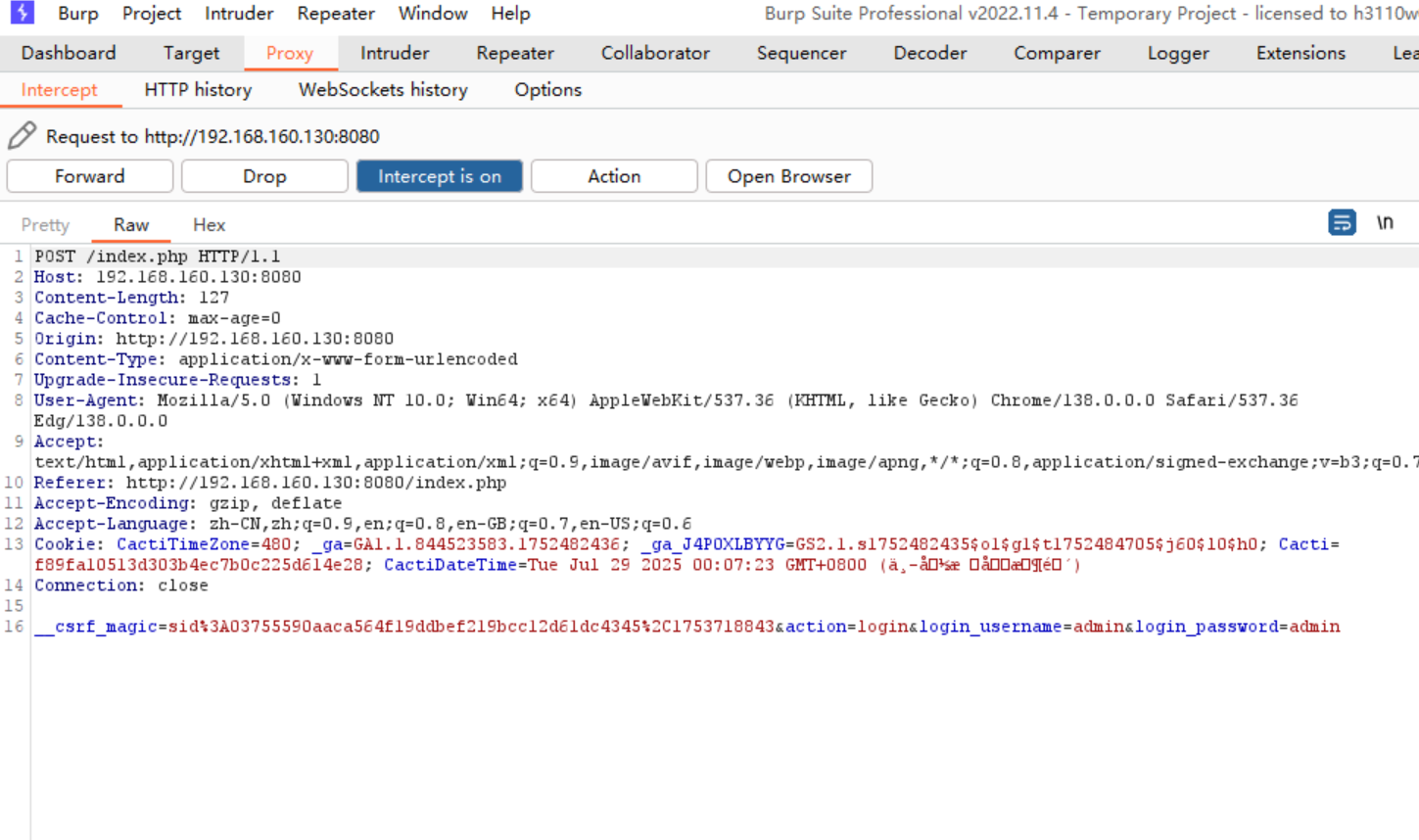Click the Forward button

[90, 176]
